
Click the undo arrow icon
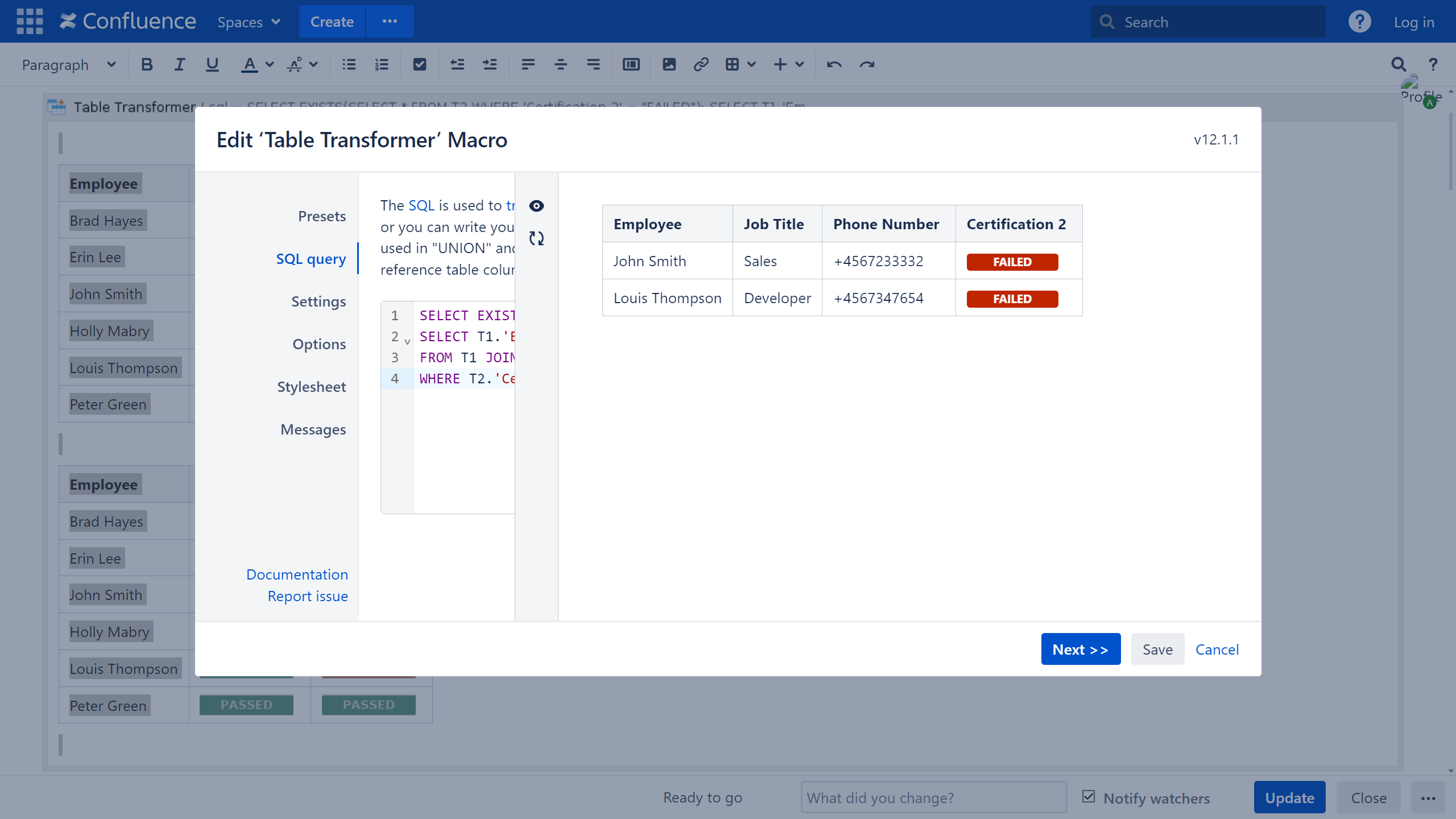pyautogui.click(x=834, y=65)
